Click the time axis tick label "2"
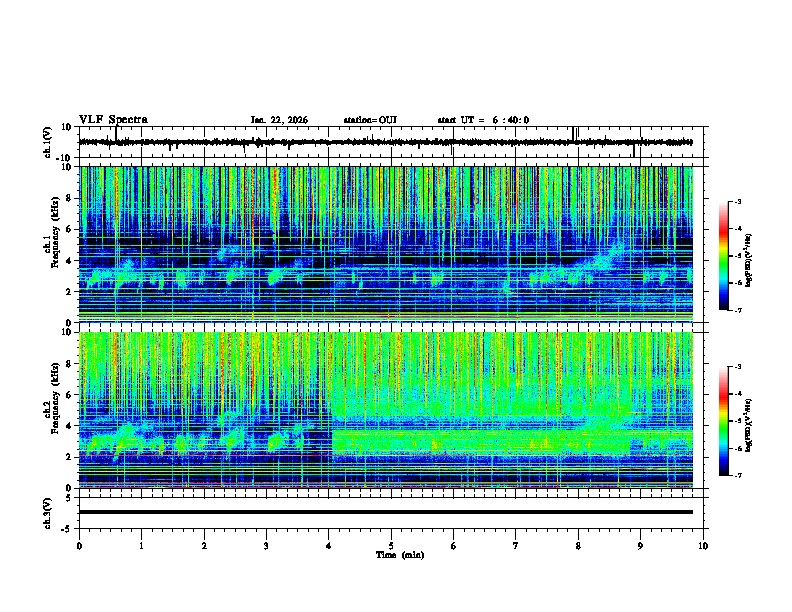 [204, 546]
